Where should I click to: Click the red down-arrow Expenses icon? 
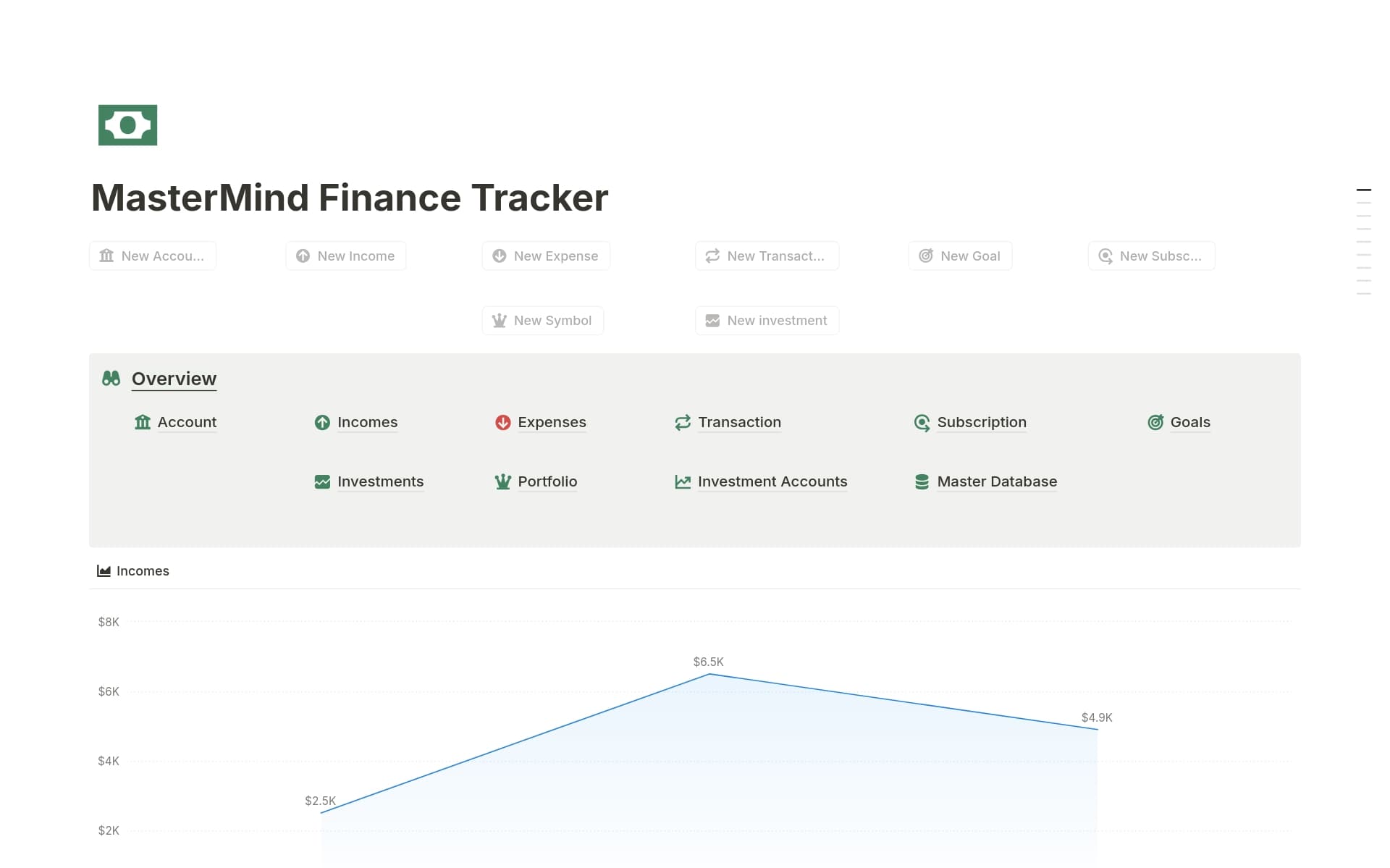coord(502,422)
